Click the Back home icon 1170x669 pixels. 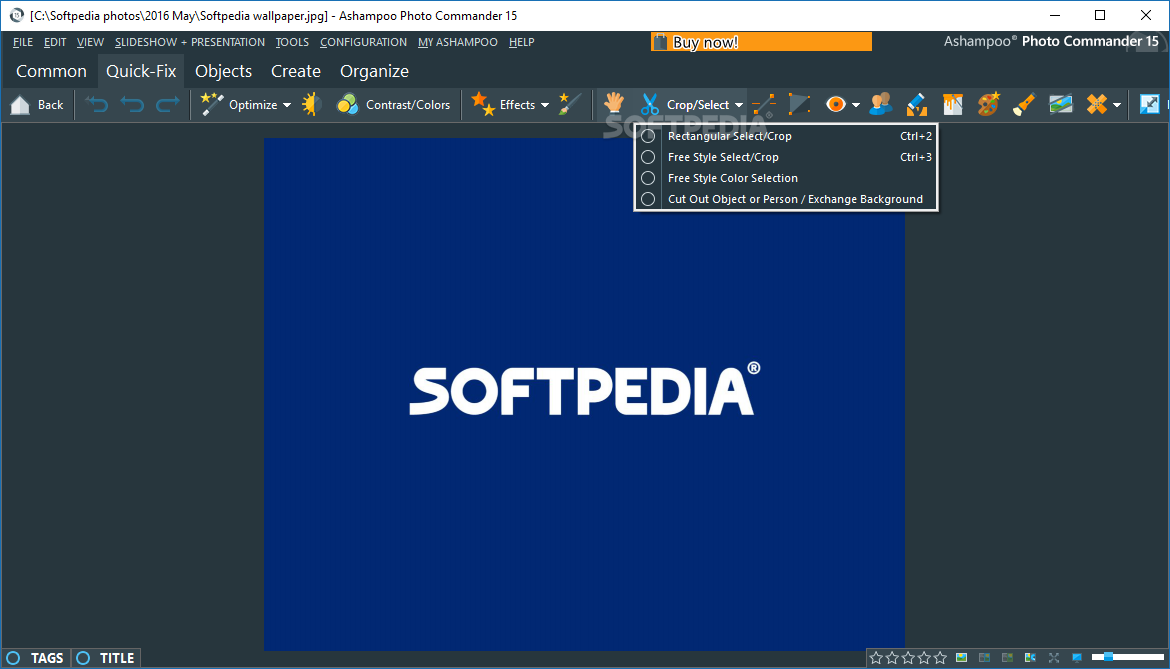pyautogui.click(x=20, y=105)
